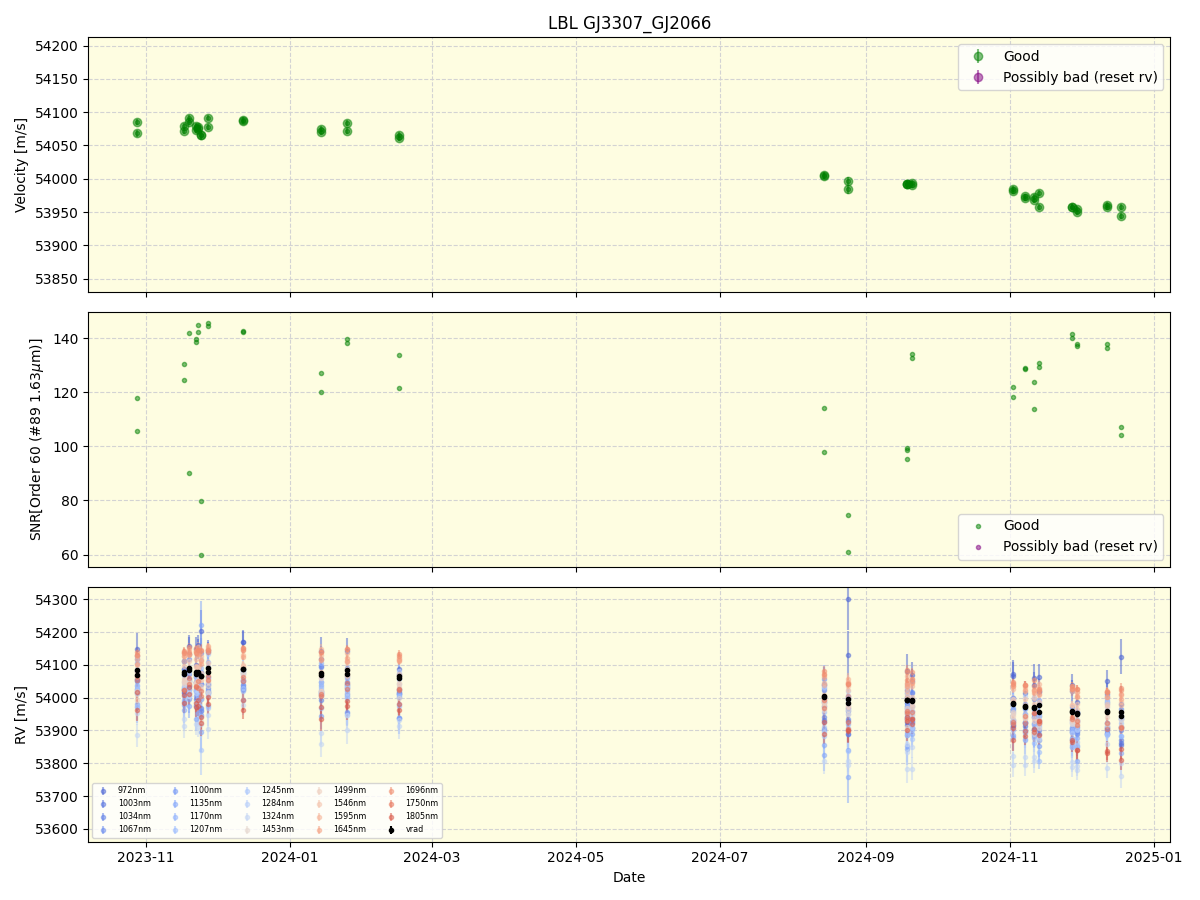This screenshot has height=900, width=1200.
Task: Click the 1750nm legend entry
Action: tap(422, 803)
